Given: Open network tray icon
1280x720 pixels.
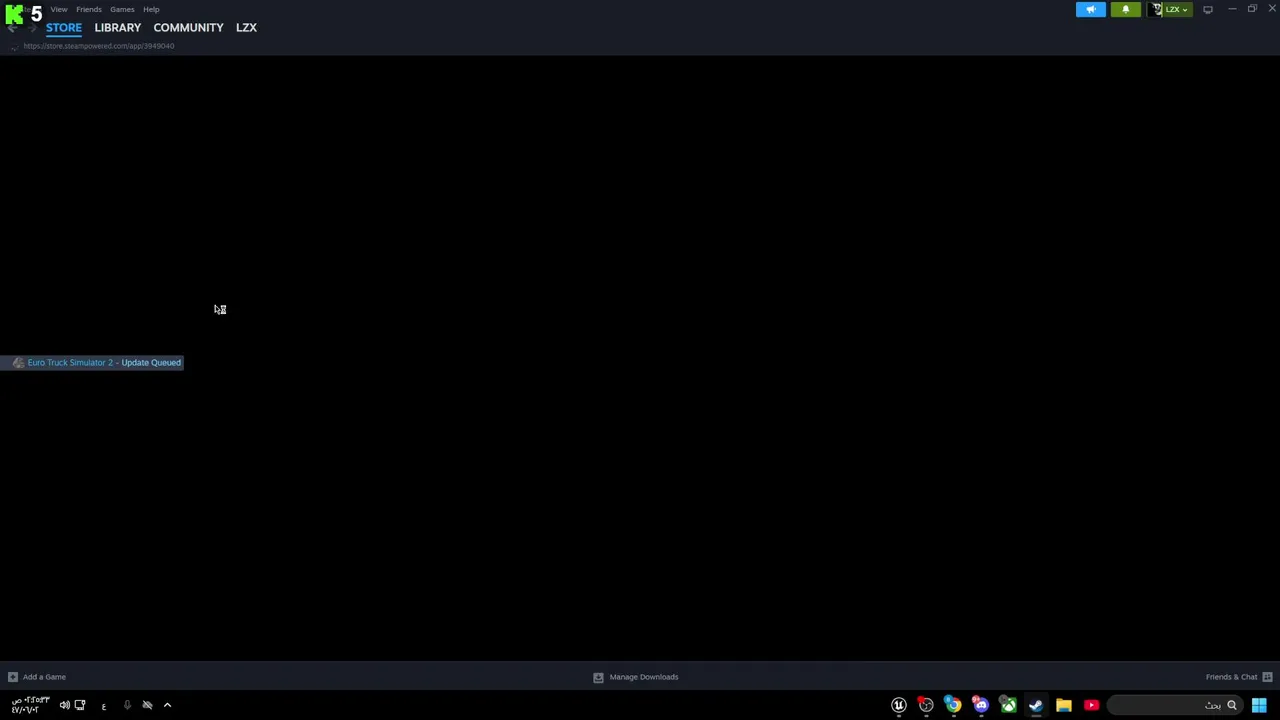Looking at the screenshot, I should [x=80, y=706].
